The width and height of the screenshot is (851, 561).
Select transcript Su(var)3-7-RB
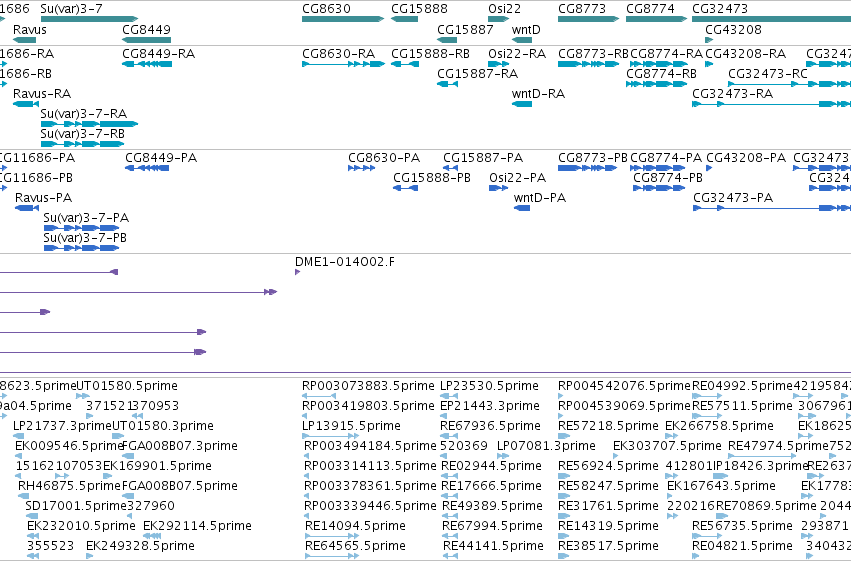click(82, 144)
